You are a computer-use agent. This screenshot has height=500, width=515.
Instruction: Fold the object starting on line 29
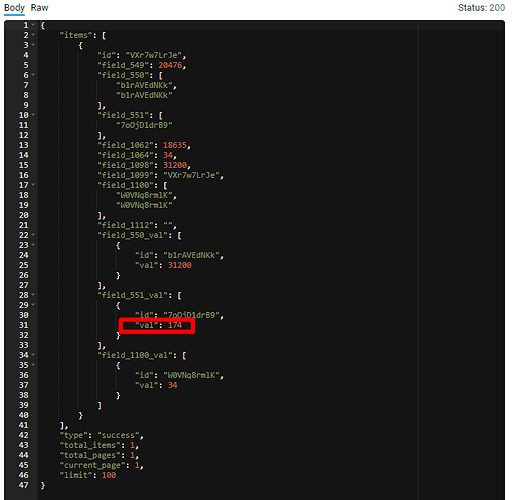[33, 305]
